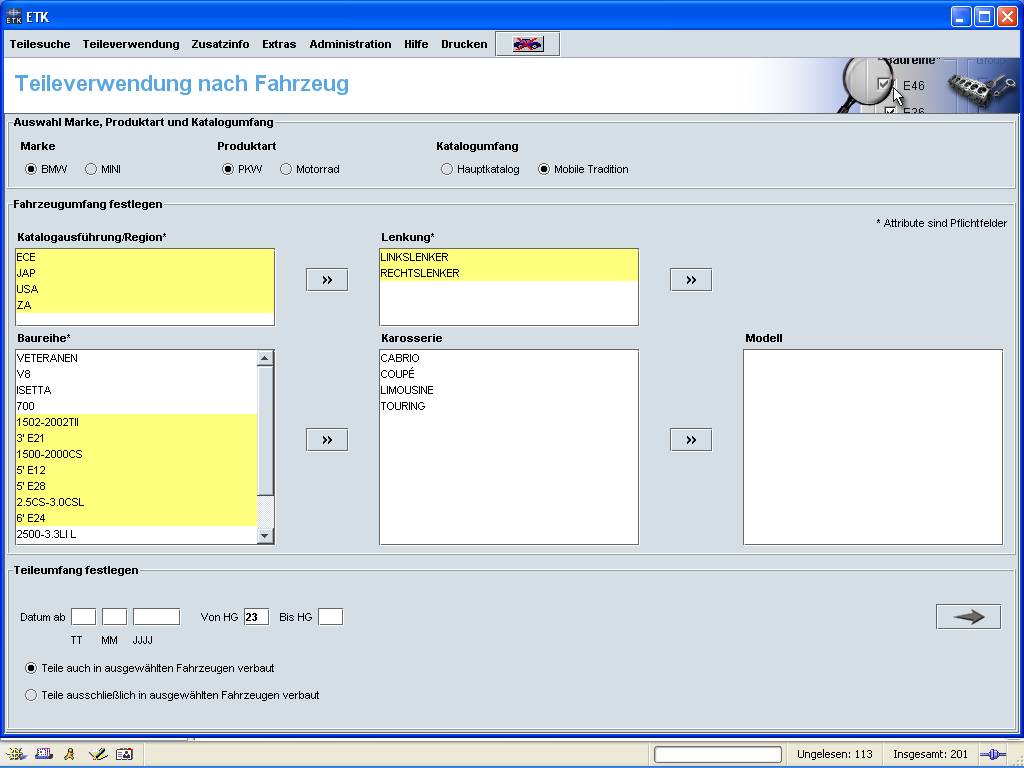Viewport: 1024px width, 768px height.
Task: Open the Hilfe menu
Action: pyautogui.click(x=416, y=44)
